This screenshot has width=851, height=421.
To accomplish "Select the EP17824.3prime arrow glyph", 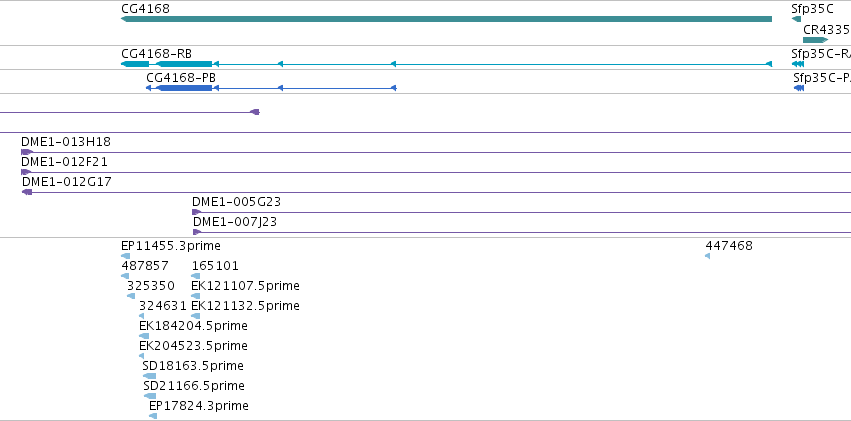I will (153, 416).
